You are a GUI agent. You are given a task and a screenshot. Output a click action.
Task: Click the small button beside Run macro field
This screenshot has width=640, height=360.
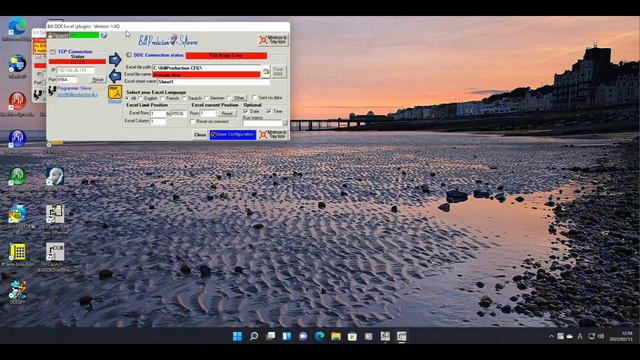tap(285, 123)
